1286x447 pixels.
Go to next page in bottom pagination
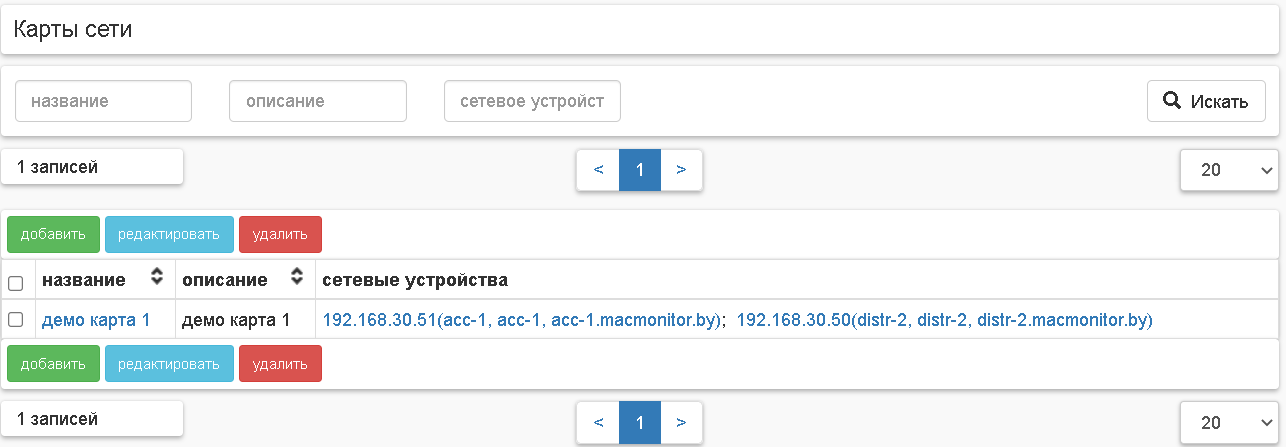point(681,422)
